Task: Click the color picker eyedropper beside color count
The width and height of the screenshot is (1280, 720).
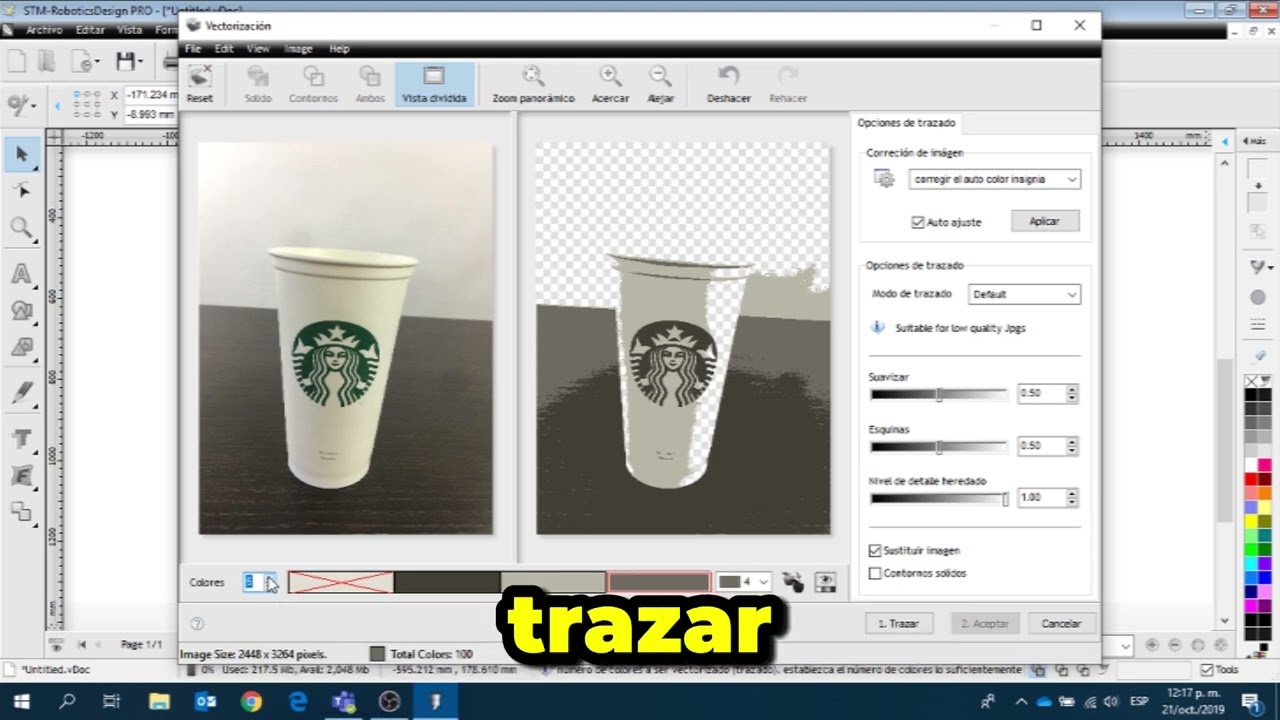Action: click(792, 582)
